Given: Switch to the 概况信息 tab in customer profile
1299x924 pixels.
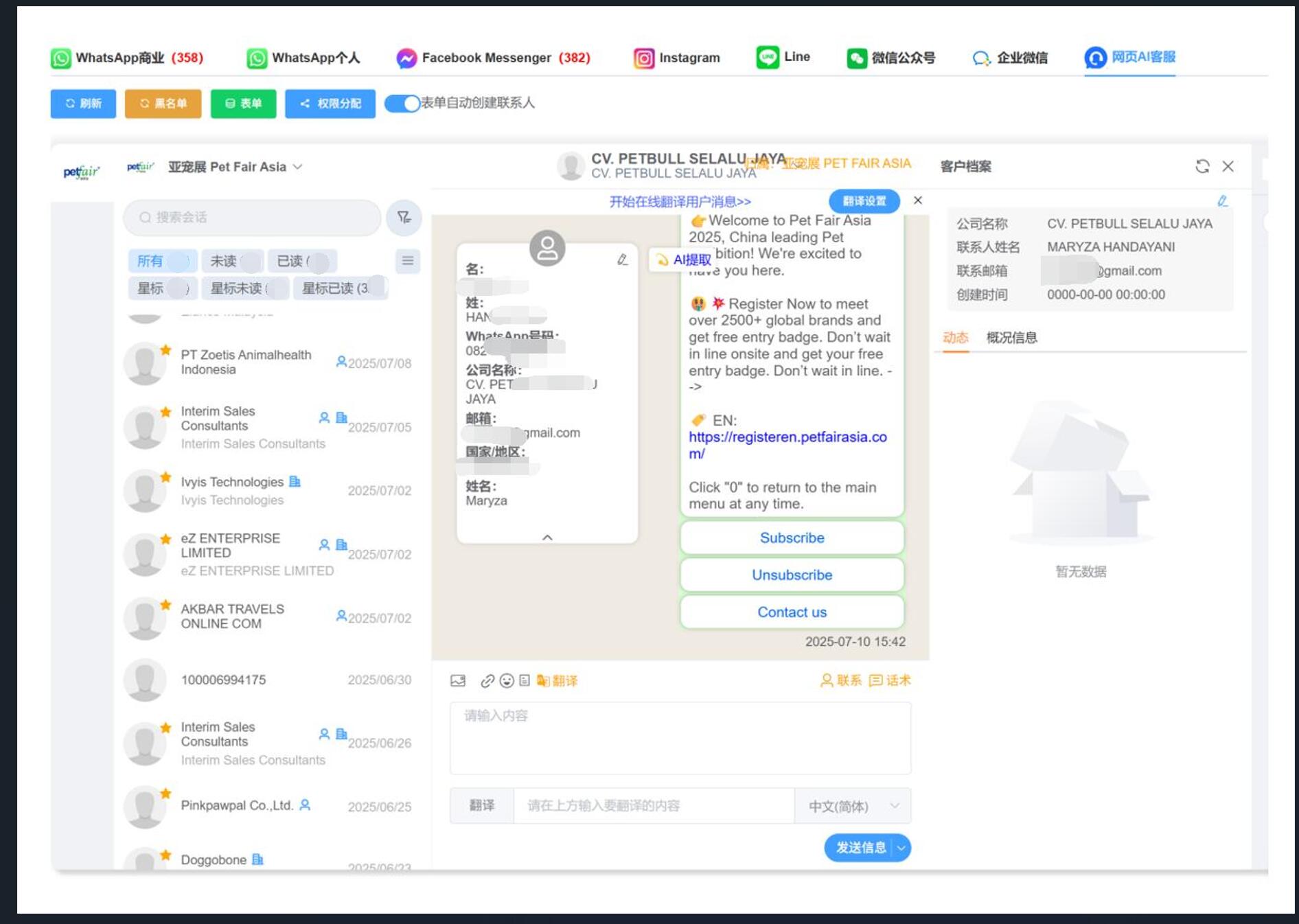Looking at the screenshot, I should pos(1011,338).
